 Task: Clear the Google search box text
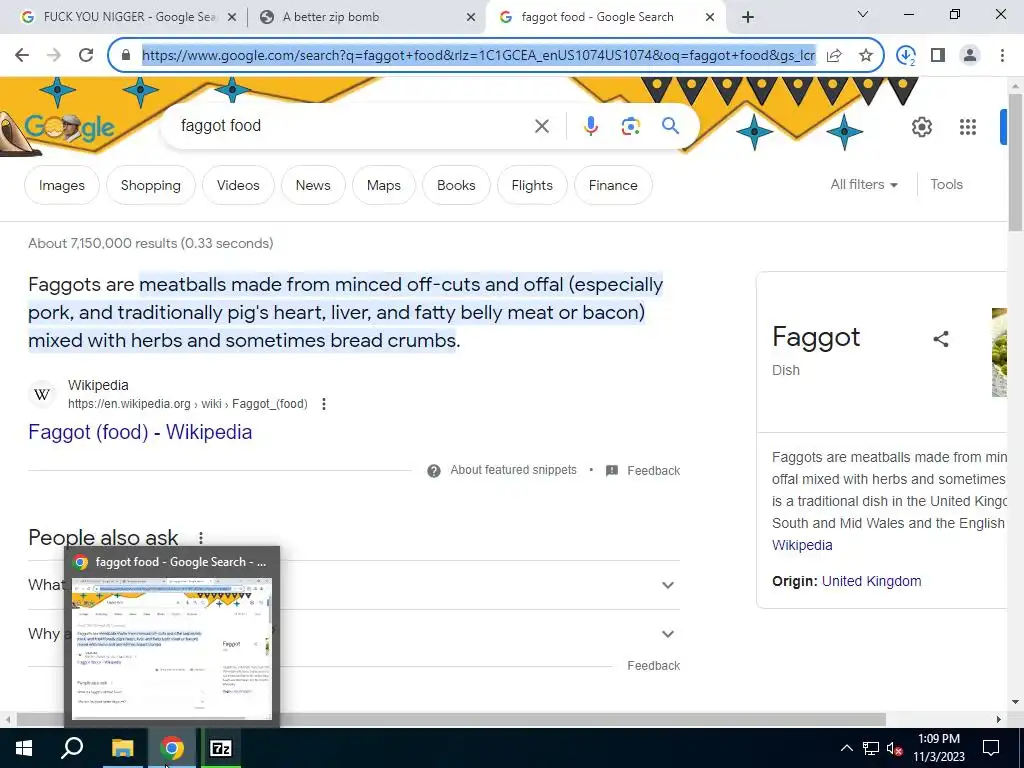pyautogui.click(x=542, y=126)
